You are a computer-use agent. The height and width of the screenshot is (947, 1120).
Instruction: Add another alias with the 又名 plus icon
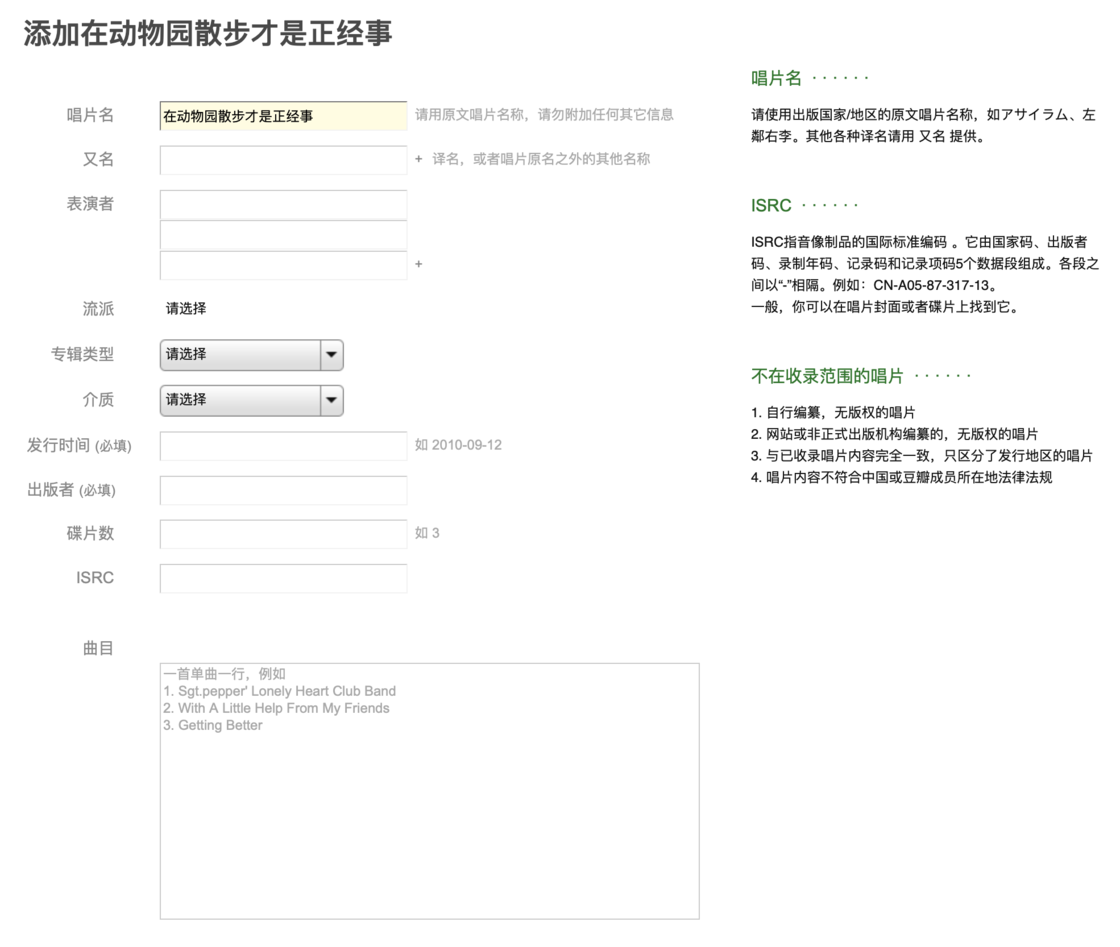click(419, 159)
